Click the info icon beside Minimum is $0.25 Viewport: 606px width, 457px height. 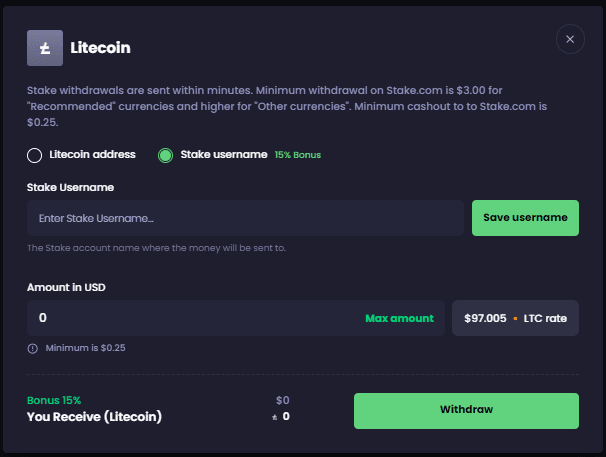[x=33, y=348]
